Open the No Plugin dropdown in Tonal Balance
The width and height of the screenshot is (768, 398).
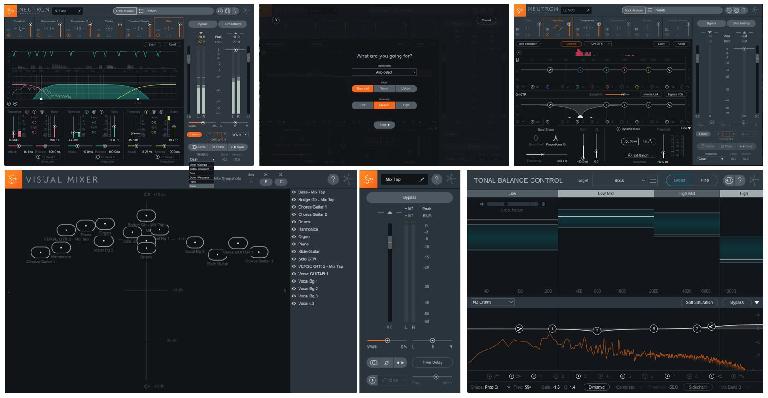point(492,303)
